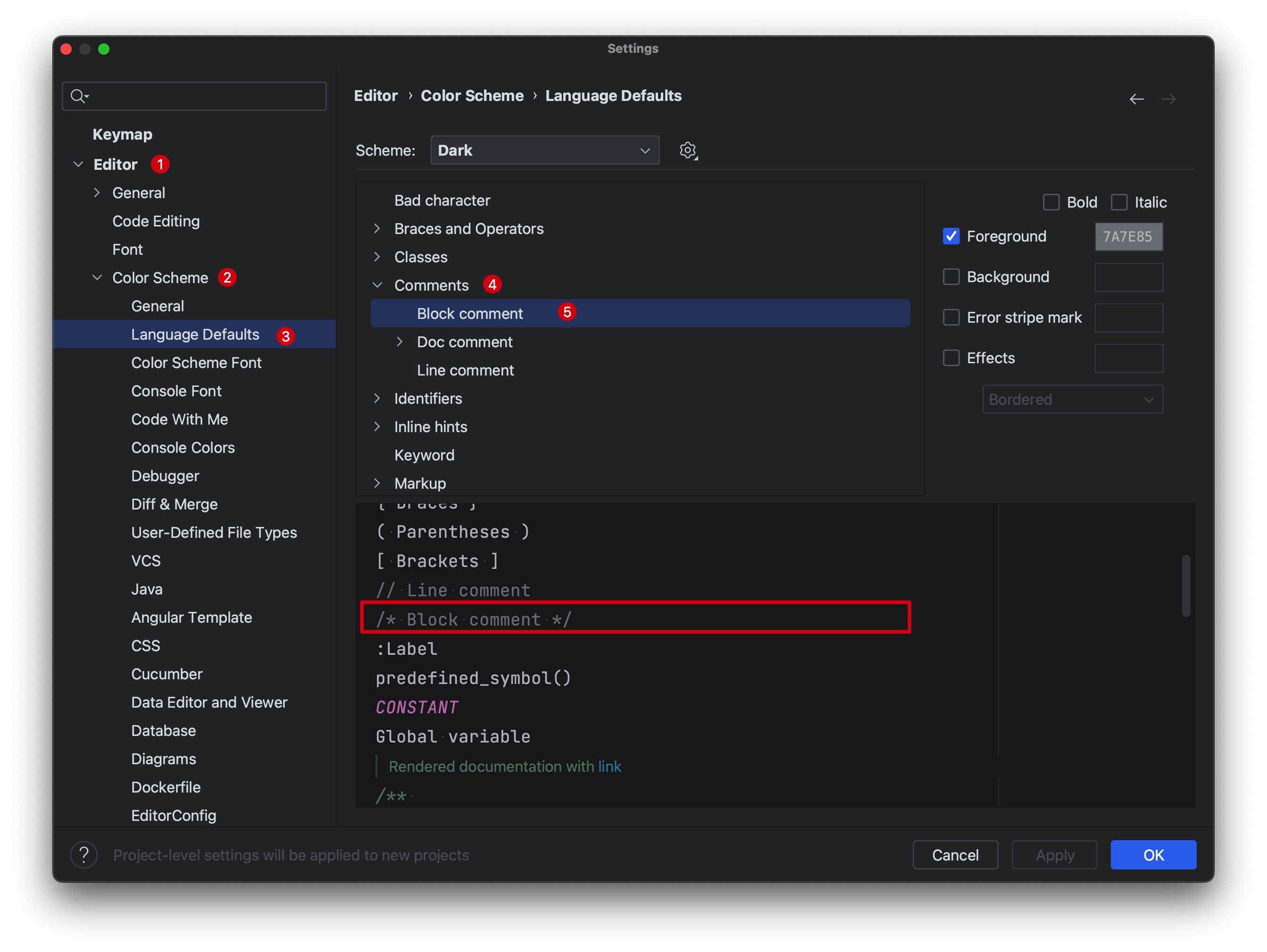Expand the Doc comment item
The image size is (1267, 952).
(x=400, y=342)
